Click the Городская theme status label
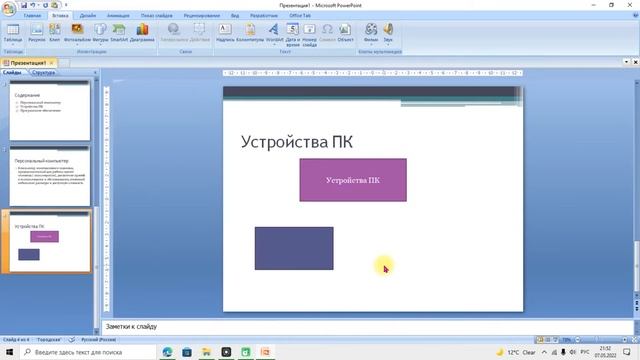Screen dimensions: 640x360 click(49, 340)
